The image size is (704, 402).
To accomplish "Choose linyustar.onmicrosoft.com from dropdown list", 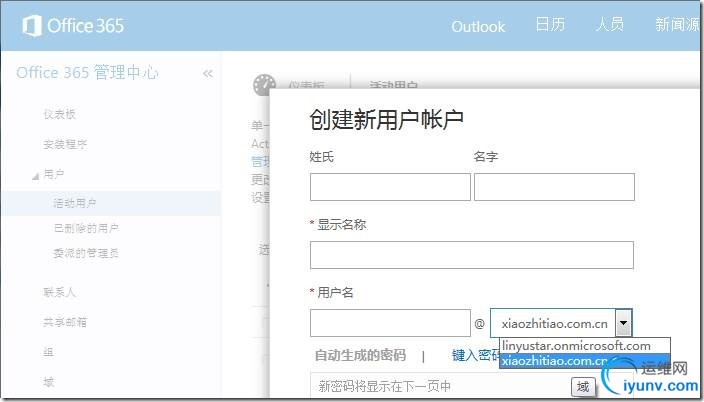I will click(x=585, y=346).
